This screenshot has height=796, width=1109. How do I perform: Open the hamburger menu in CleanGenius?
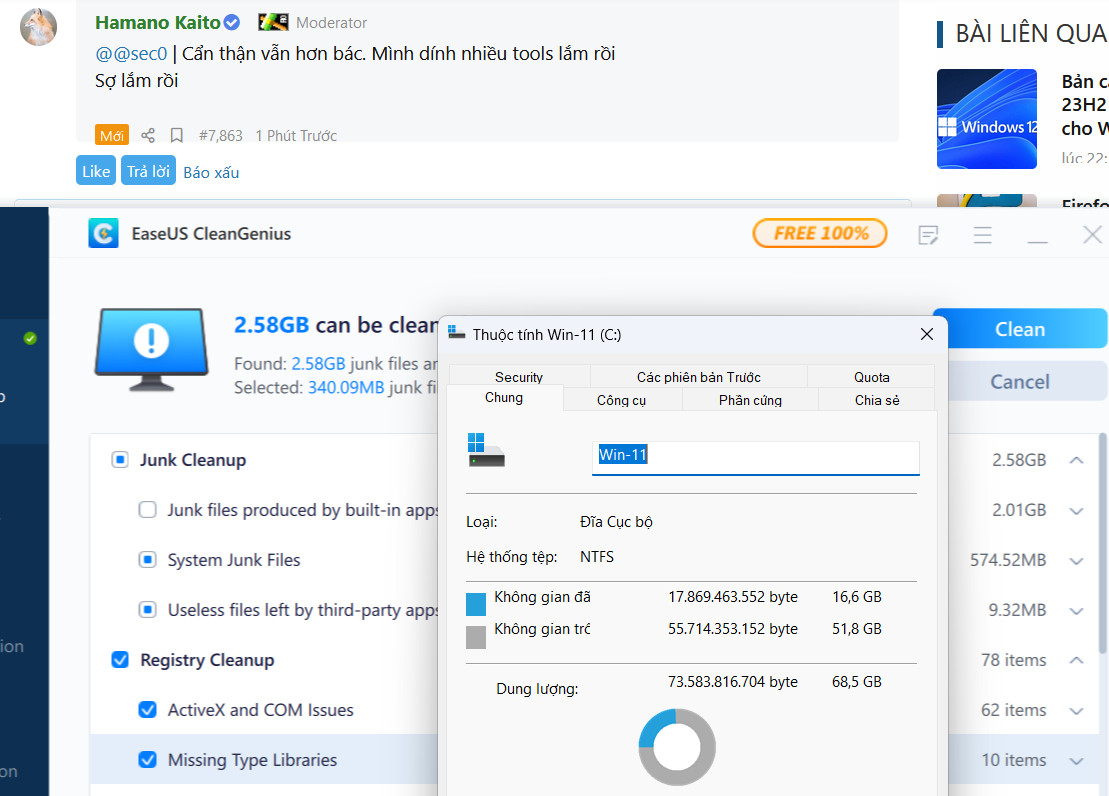point(982,235)
